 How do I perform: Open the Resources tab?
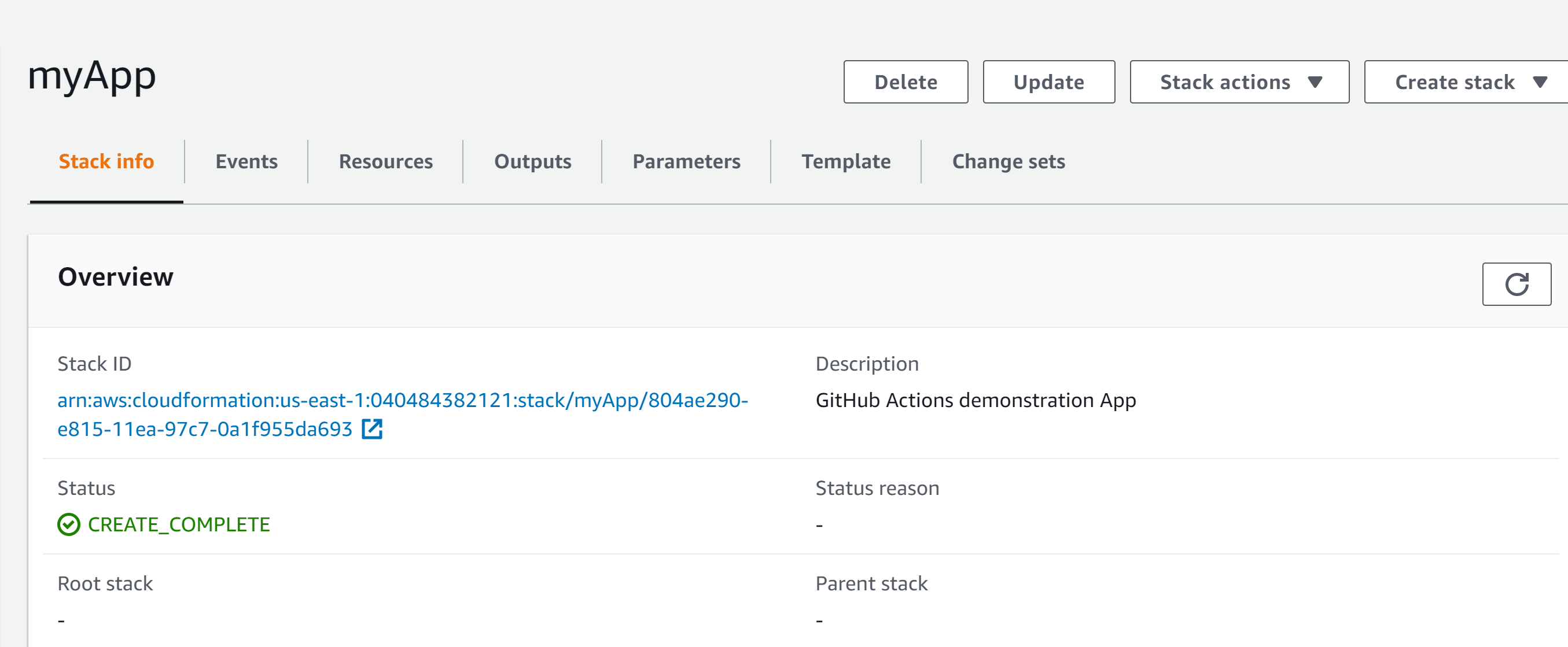(386, 161)
